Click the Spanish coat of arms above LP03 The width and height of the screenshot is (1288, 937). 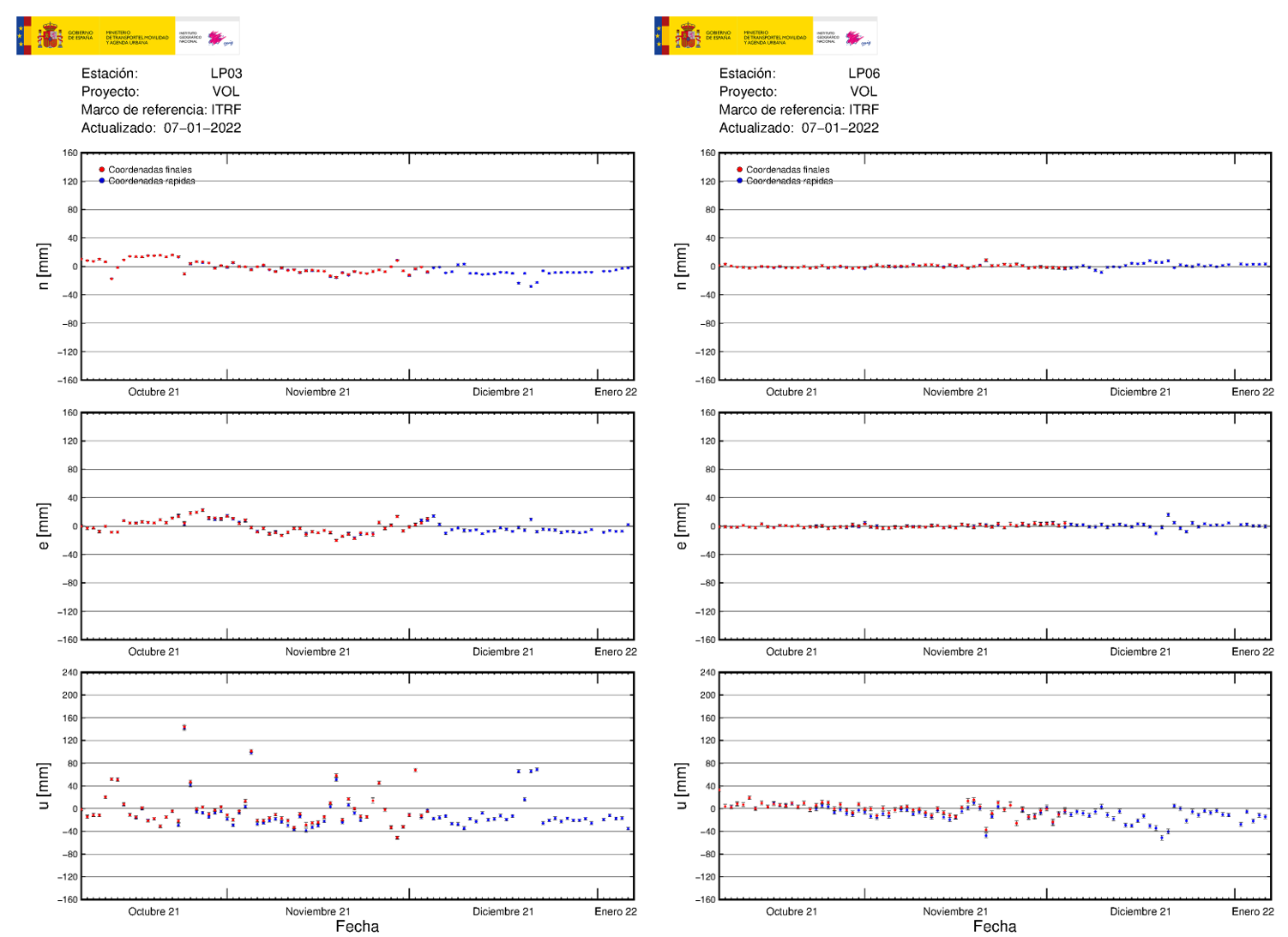(50, 37)
